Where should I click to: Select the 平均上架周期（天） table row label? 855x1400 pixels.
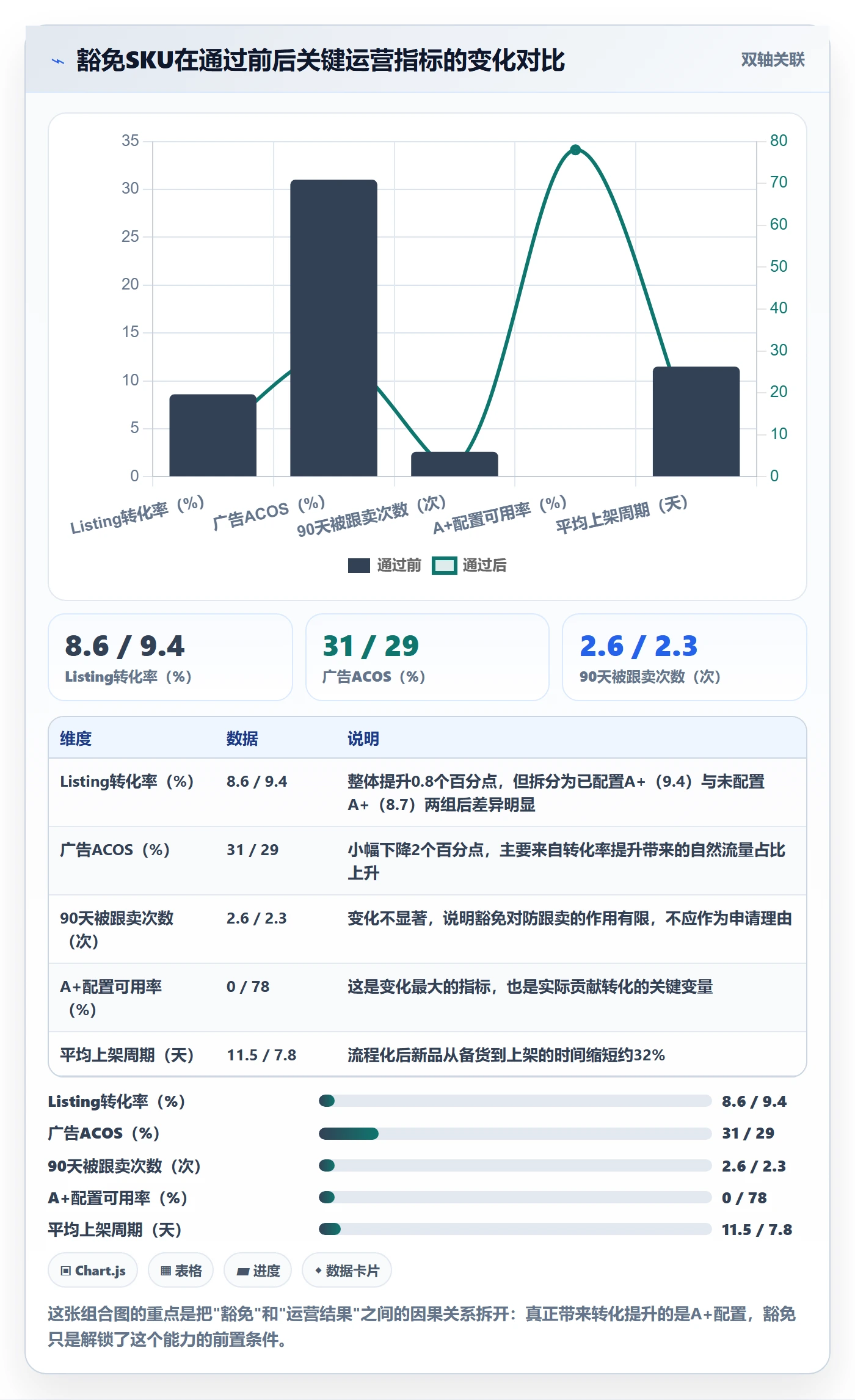click(x=127, y=1055)
